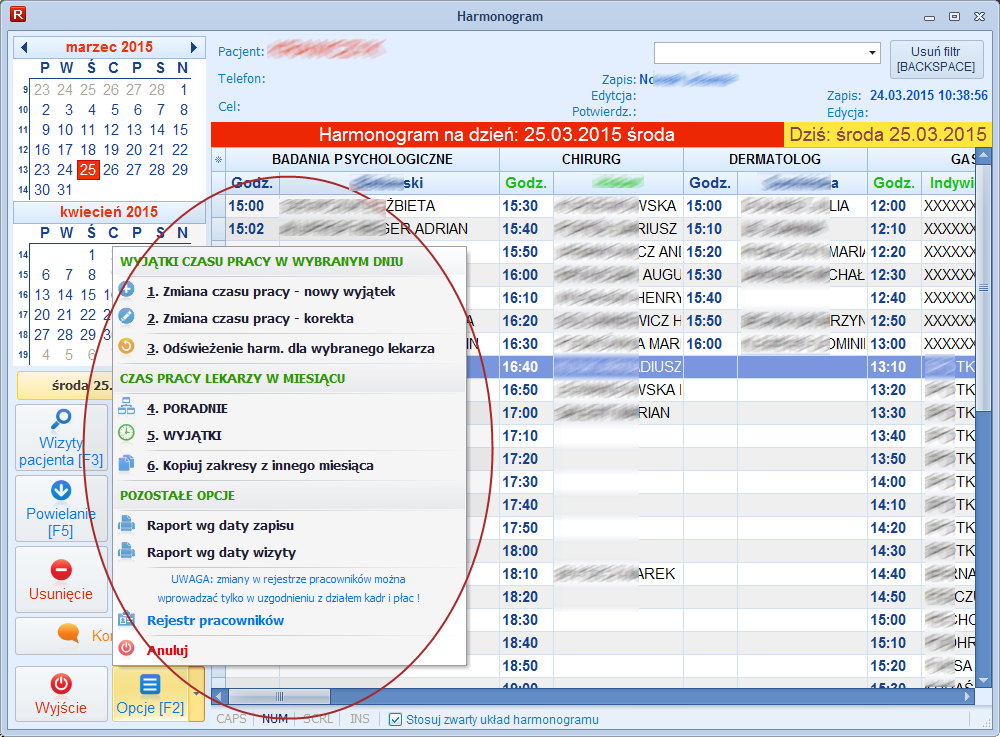Select Raport wg daty wizyty menu entry
The height and width of the screenshot is (737, 1000).
pos(221,552)
